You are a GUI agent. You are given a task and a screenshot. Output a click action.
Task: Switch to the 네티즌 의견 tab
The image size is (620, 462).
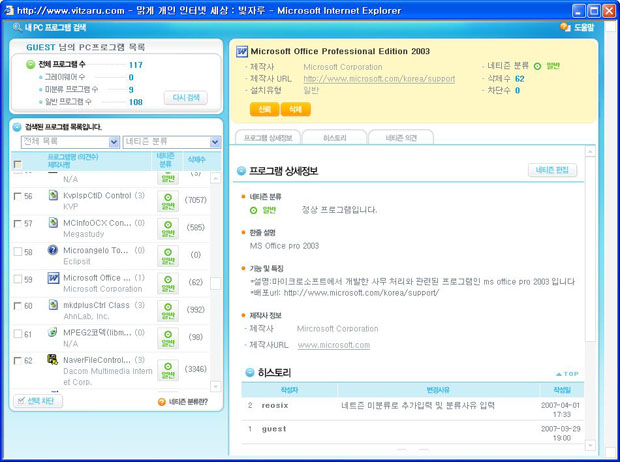(401, 138)
